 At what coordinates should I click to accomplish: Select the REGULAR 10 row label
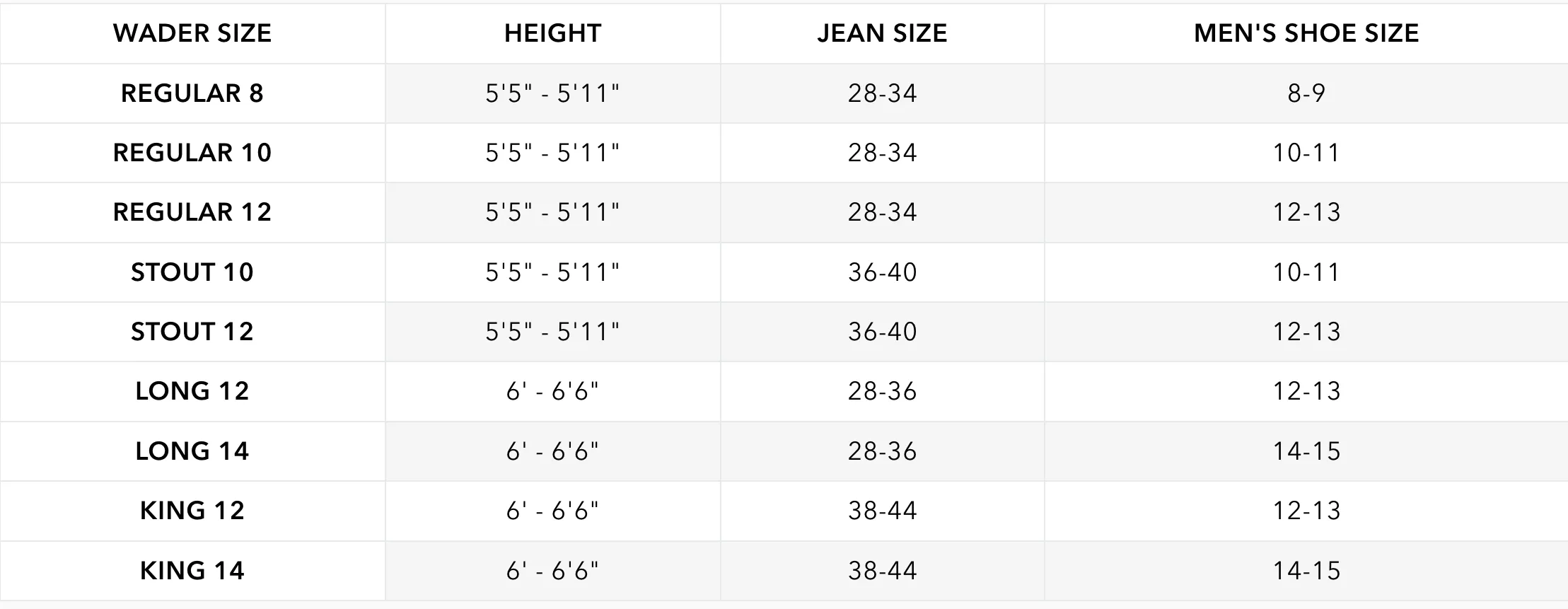click(192, 153)
